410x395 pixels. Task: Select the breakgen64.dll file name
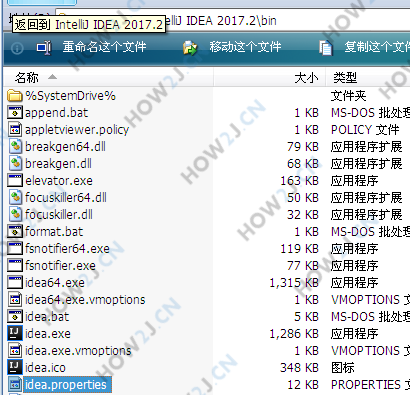pos(65,147)
